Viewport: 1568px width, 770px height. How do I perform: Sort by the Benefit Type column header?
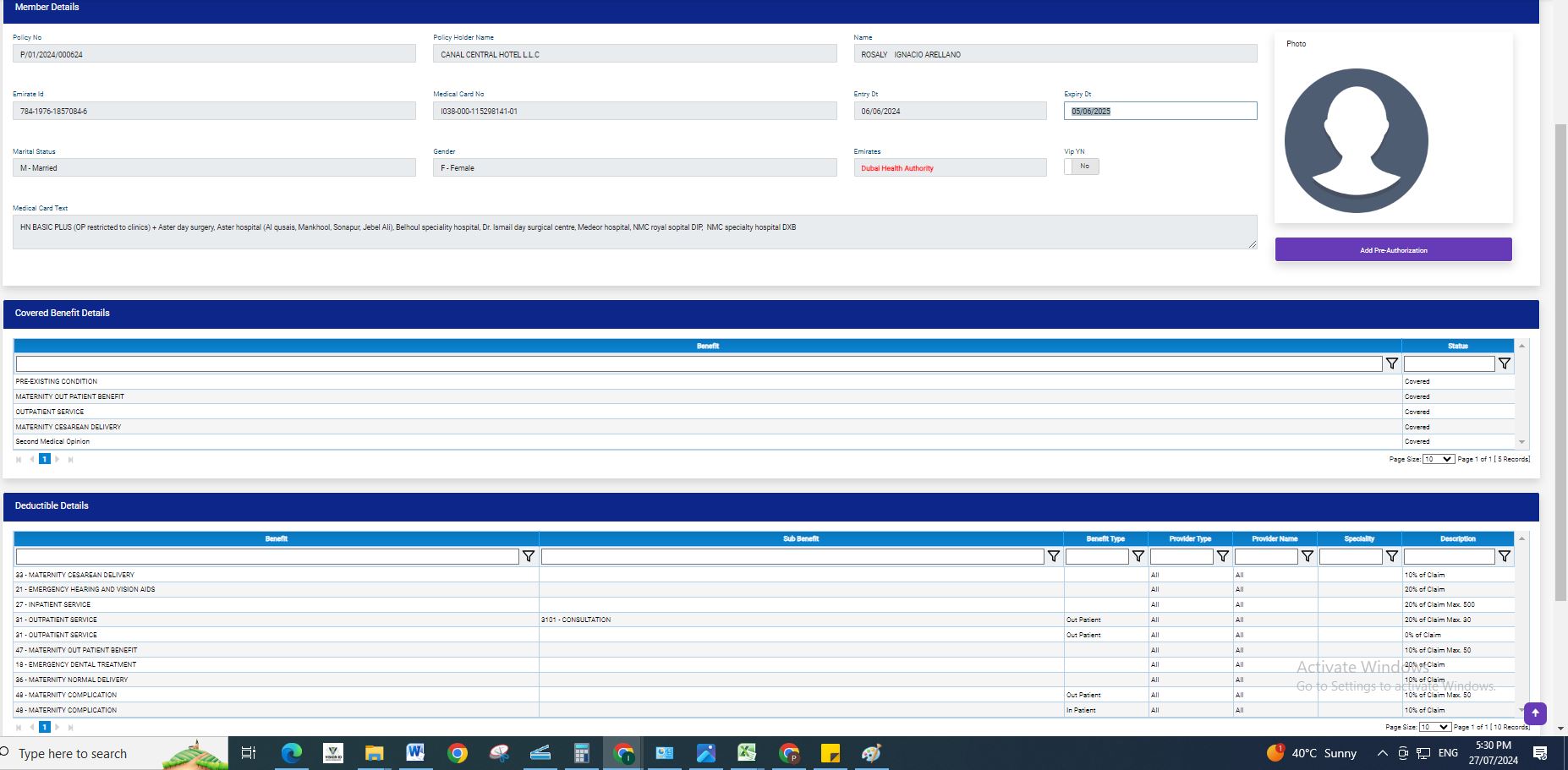pos(1105,538)
